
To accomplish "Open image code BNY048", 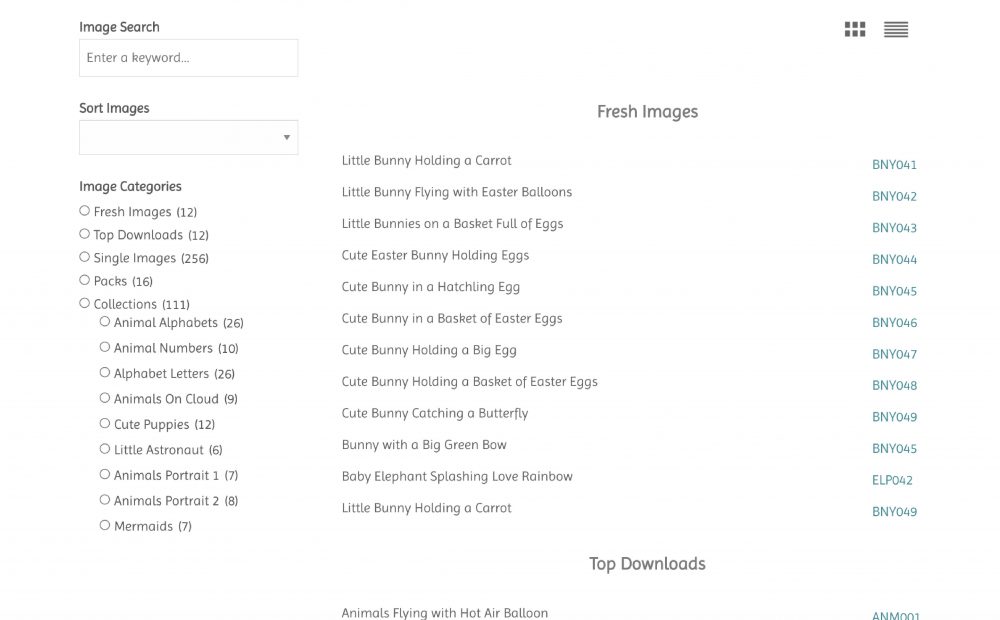I will point(894,385).
